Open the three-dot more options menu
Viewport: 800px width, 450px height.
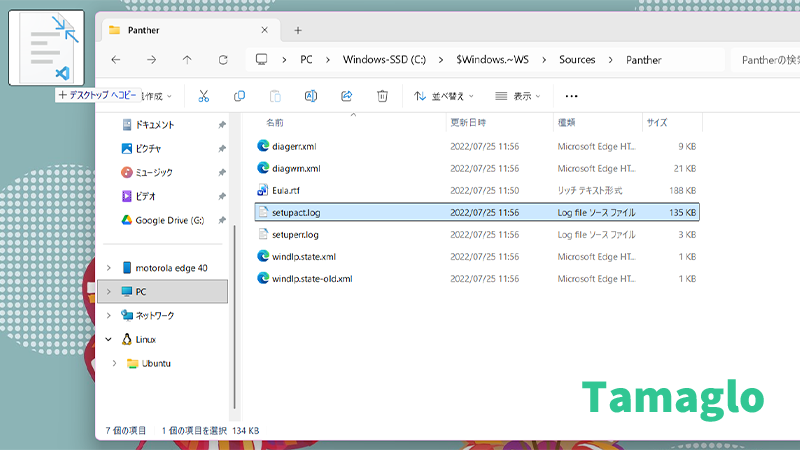pos(571,96)
